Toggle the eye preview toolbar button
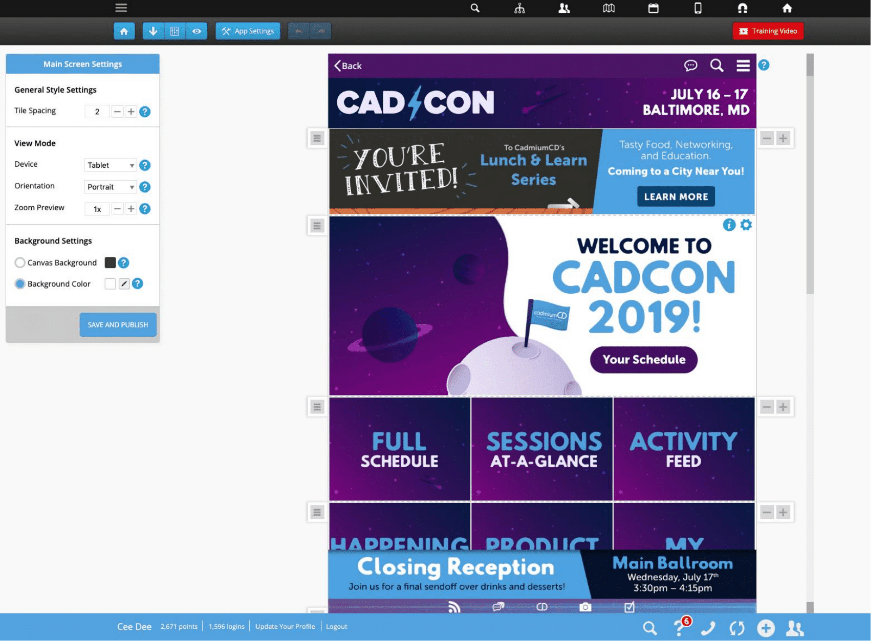The image size is (872, 642). click(197, 31)
